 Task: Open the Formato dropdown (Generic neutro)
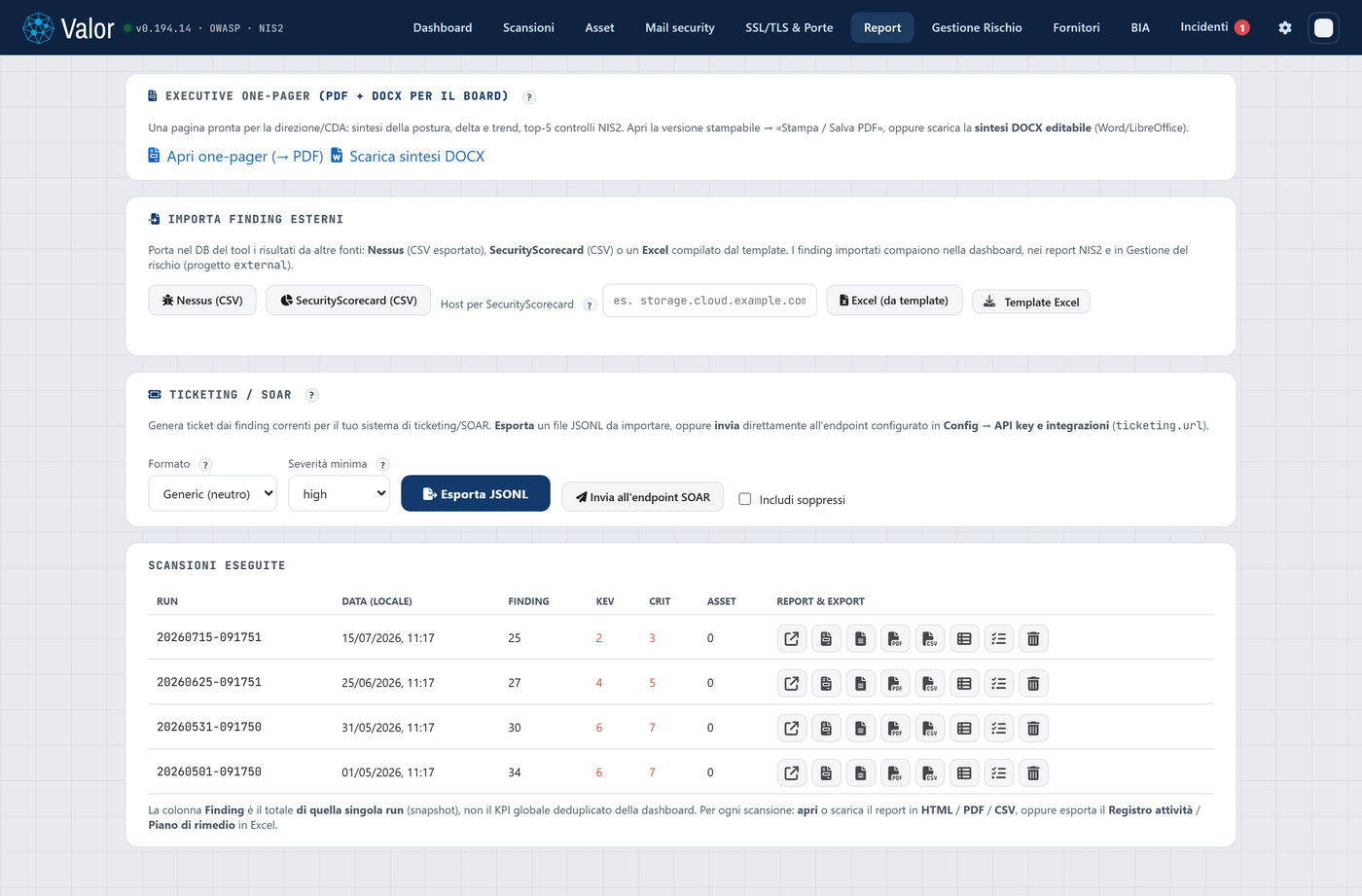(212, 494)
